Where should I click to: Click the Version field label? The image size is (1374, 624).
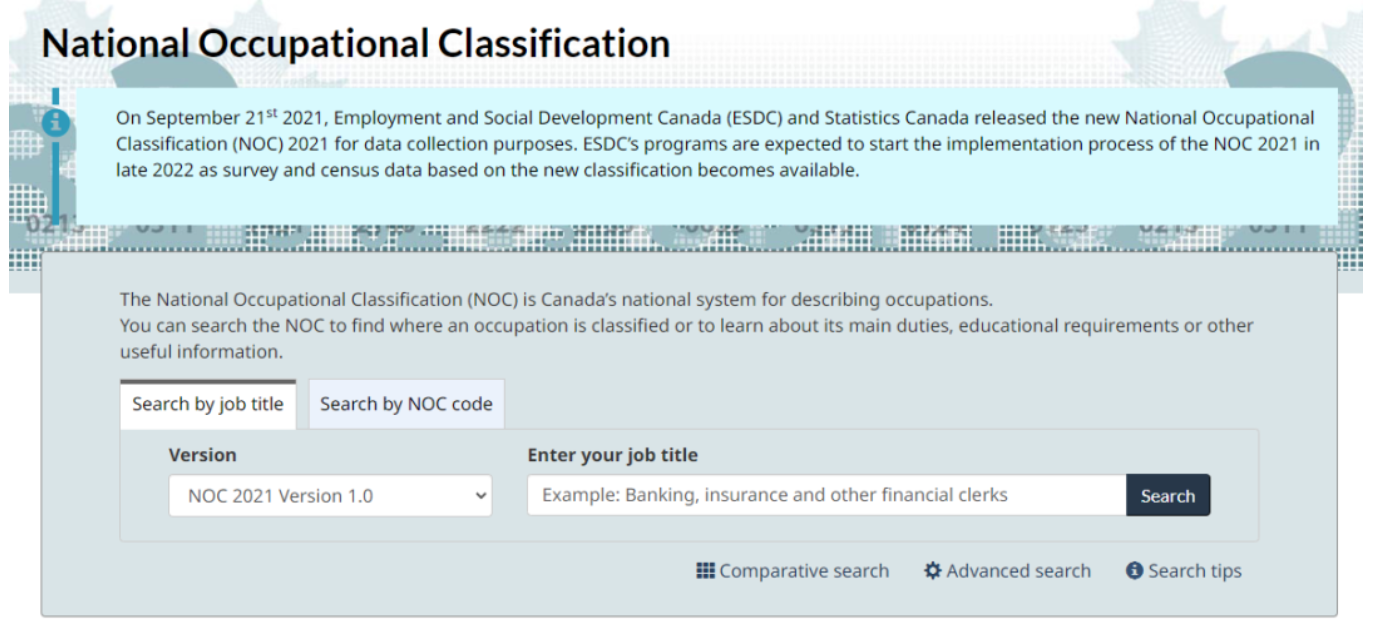202,455
